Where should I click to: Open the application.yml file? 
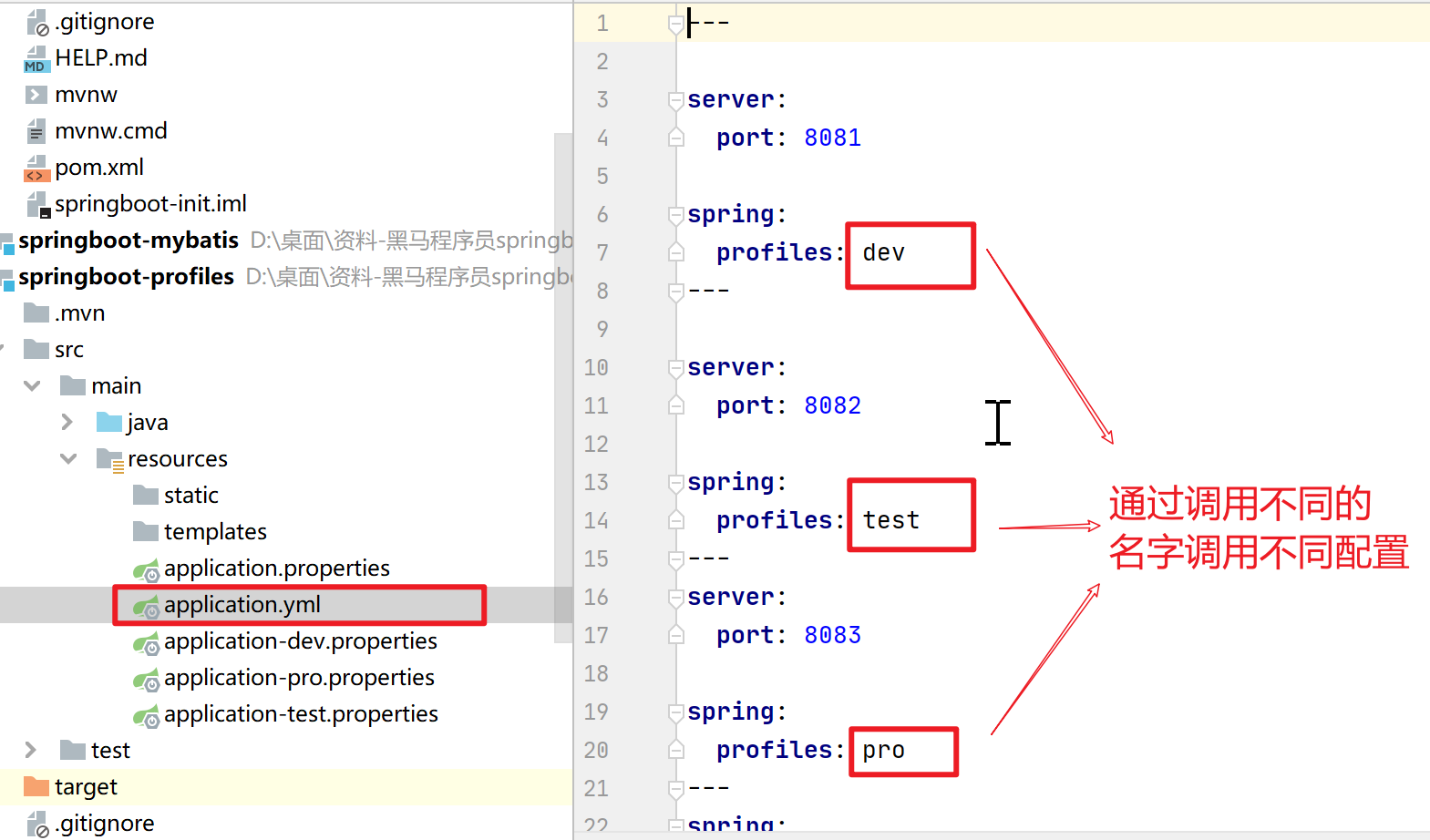(x=242, y=605)
